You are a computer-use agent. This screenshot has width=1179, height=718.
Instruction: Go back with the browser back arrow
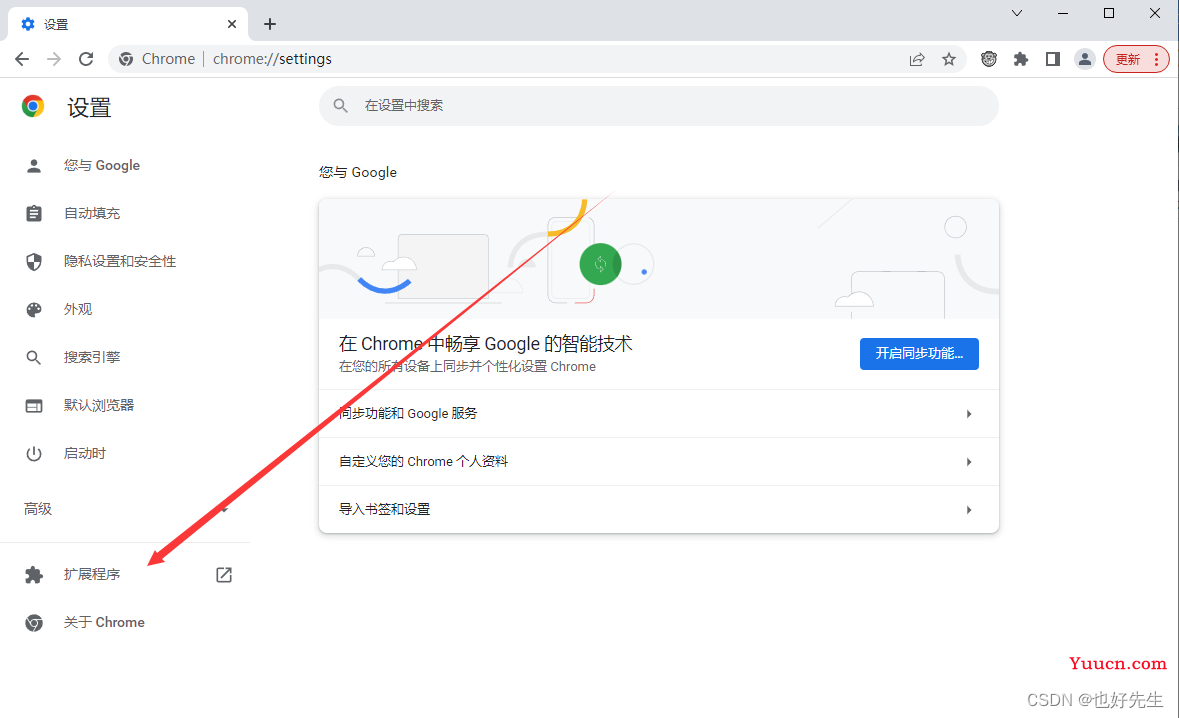tap(22, 59)
